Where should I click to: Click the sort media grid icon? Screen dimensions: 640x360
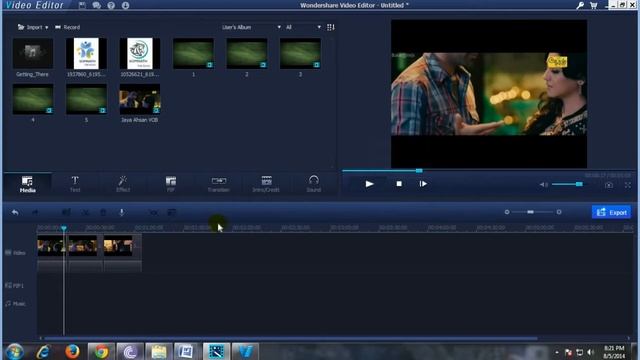pos(331,27)
